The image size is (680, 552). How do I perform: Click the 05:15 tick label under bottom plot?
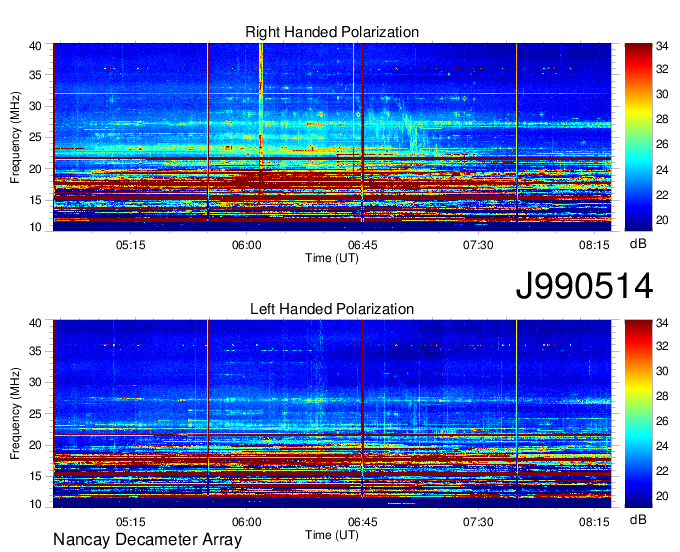coord(131,522)
